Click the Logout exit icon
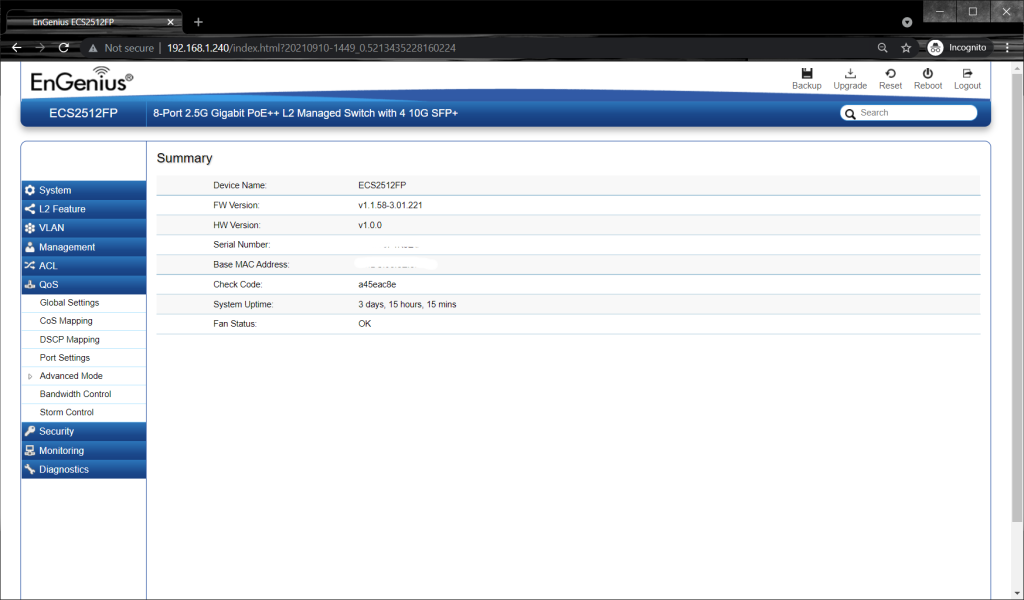Screen dimensions: 1024x600 (967, 73)
